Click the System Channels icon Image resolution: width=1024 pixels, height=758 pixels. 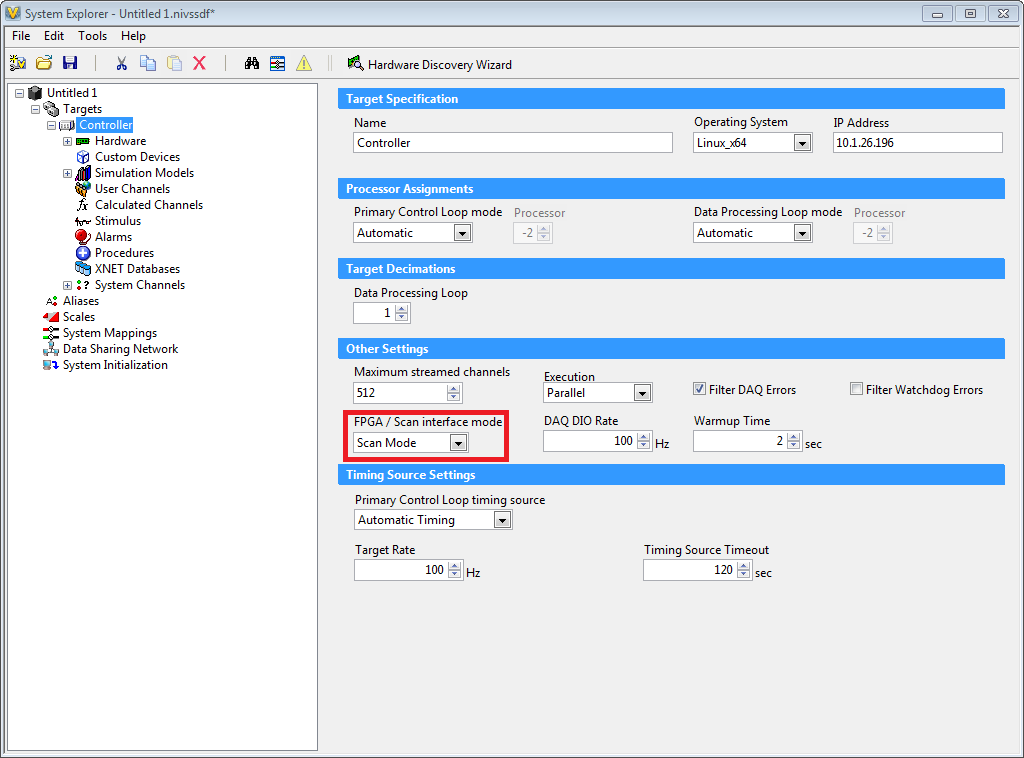(x=83, y=285)
